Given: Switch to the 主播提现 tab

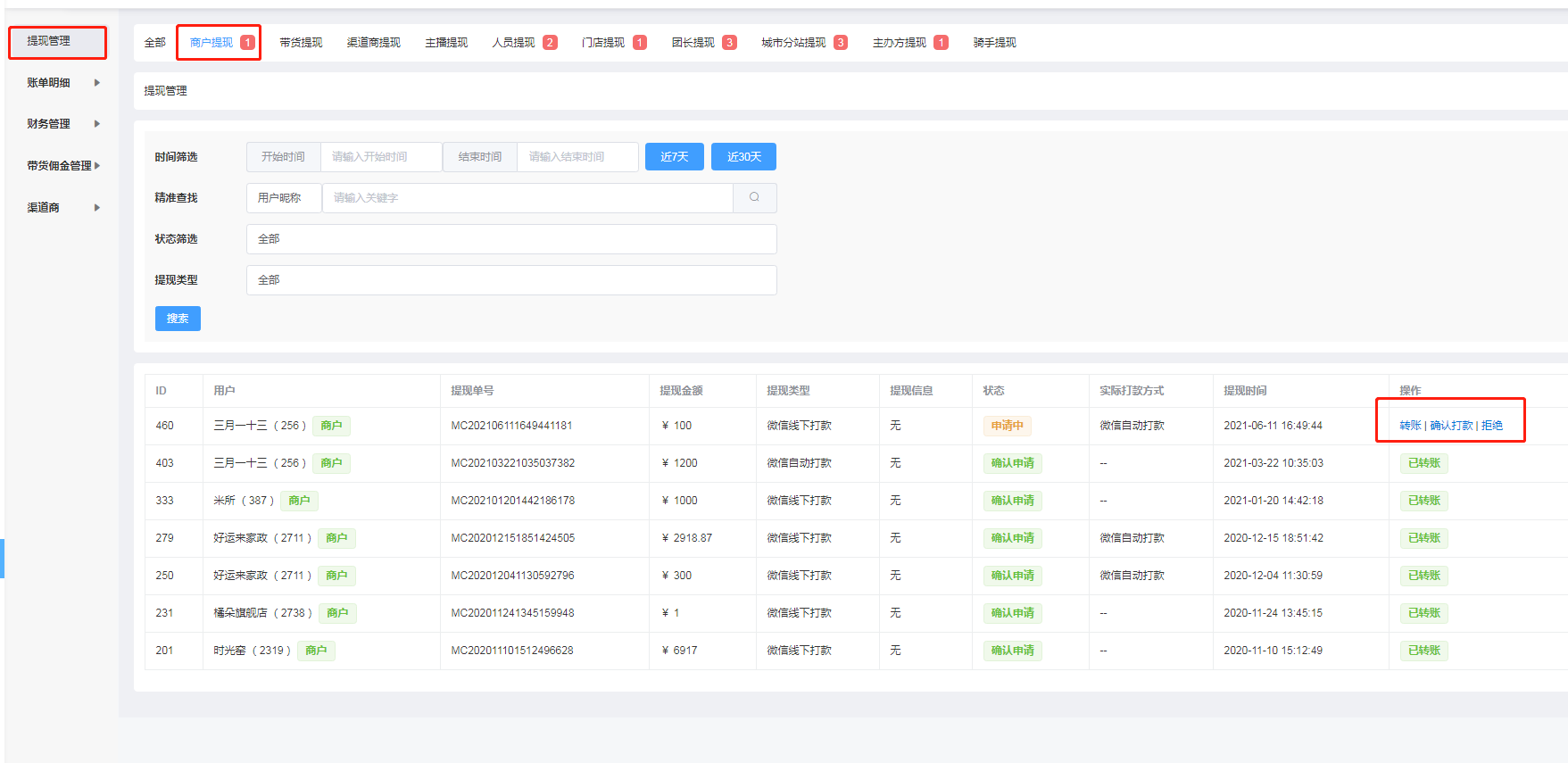Looking at the screenshot, I should pos(446,43).
